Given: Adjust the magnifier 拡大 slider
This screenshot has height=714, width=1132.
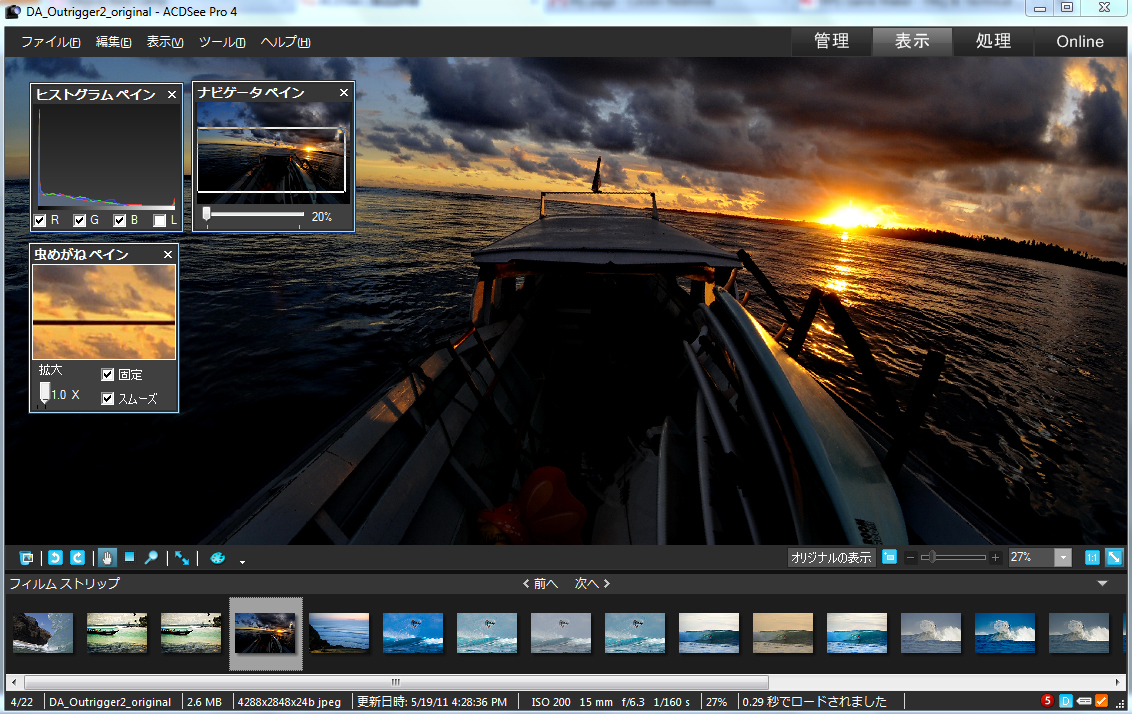Looking at the screenshot, I should 45,393.
